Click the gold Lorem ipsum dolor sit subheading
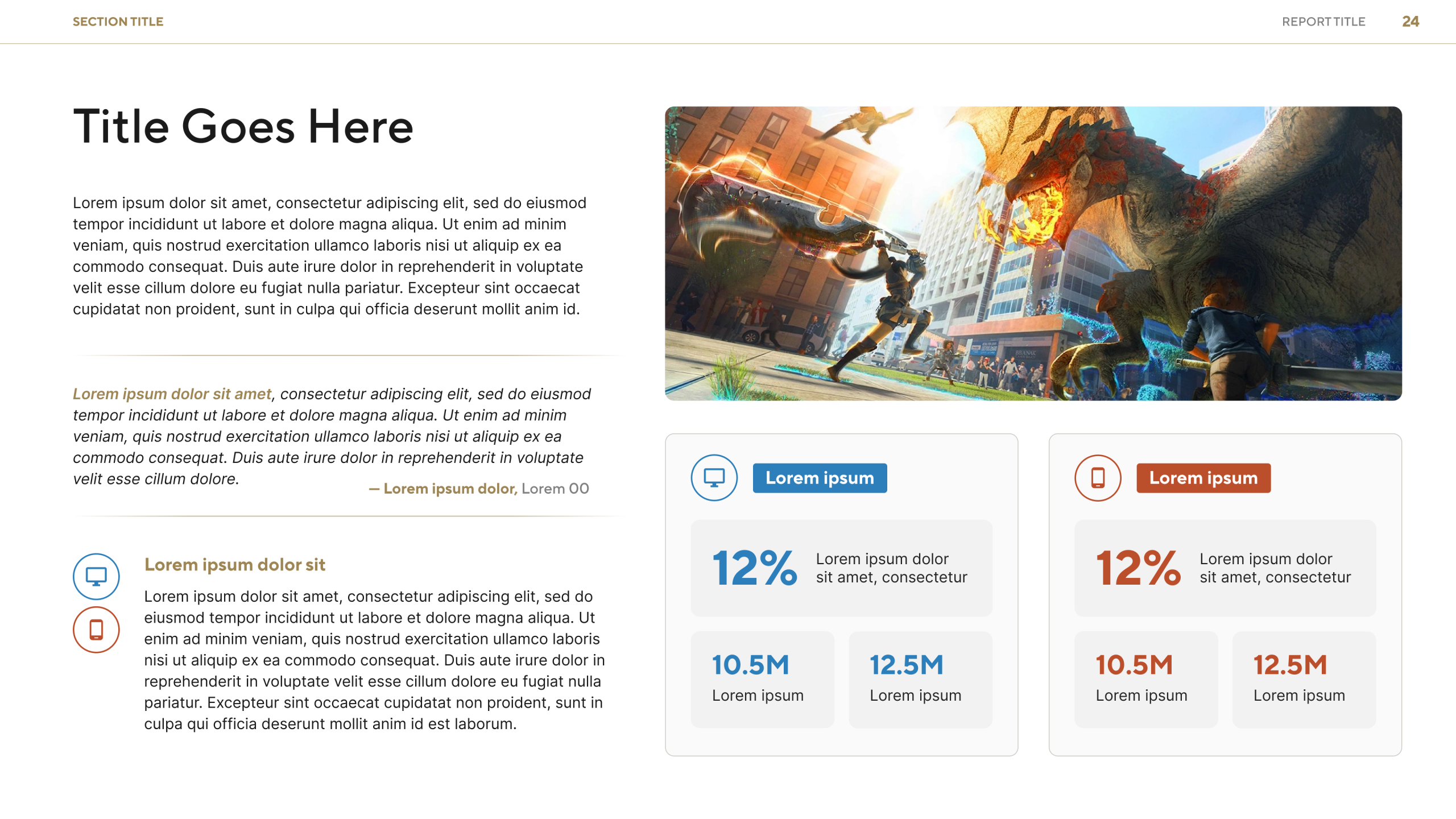 click(234, 564)
